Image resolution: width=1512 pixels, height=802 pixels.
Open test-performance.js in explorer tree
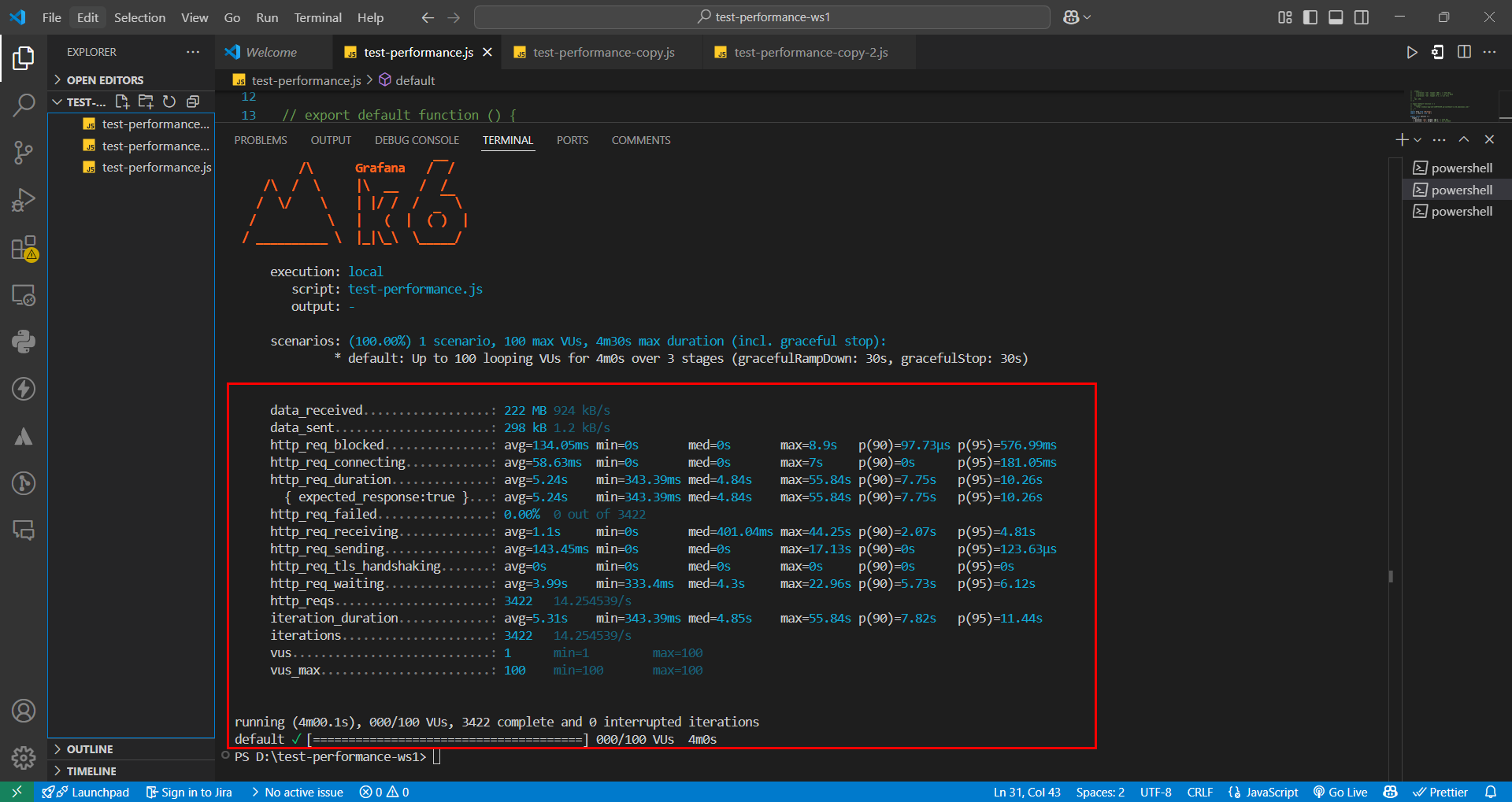coord(147,167)
